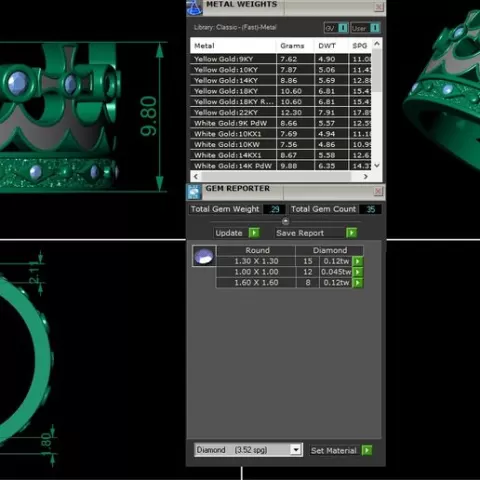Click right arrow of horizontal scrollbar
480x480 pixels.
point(366,176)
